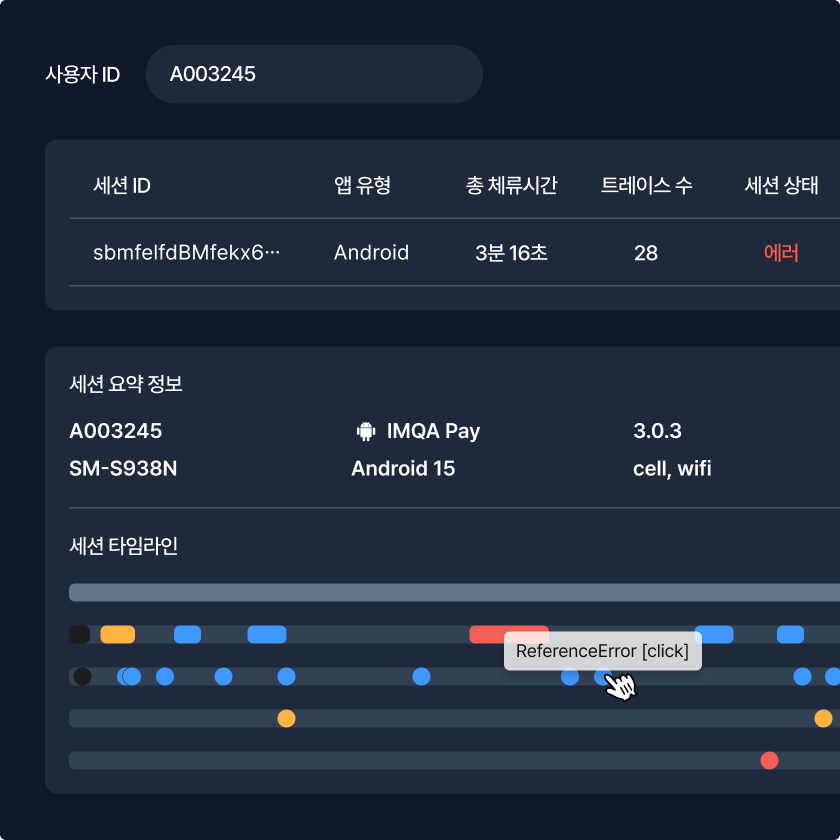Viewport: 840px width, 840px height.
Task: Click the first blue event marker on the timeline
Action: click(185, 634)
